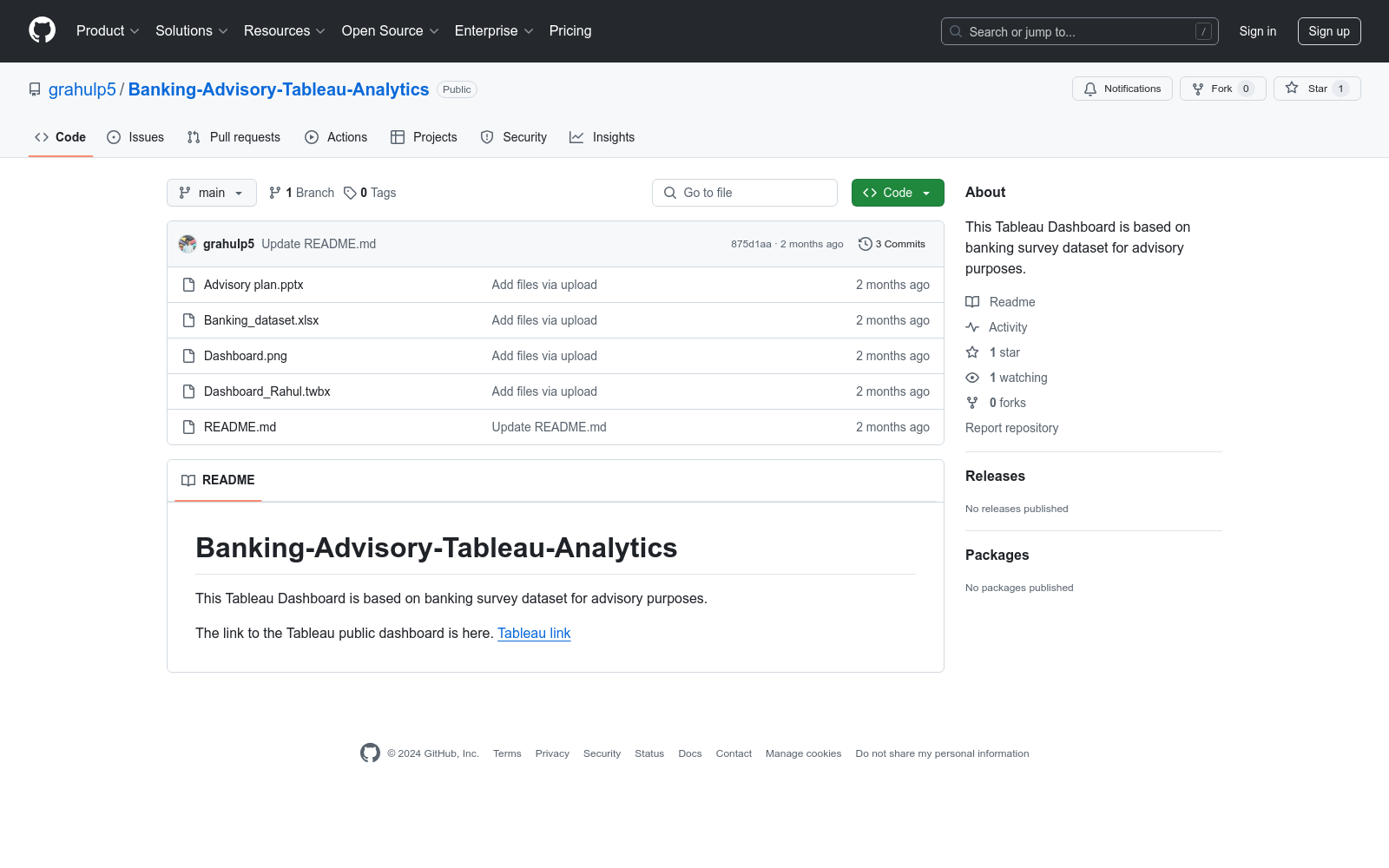
Task: Click the Terms footer link
Action: pyautogui.click(x=507, y=753)
